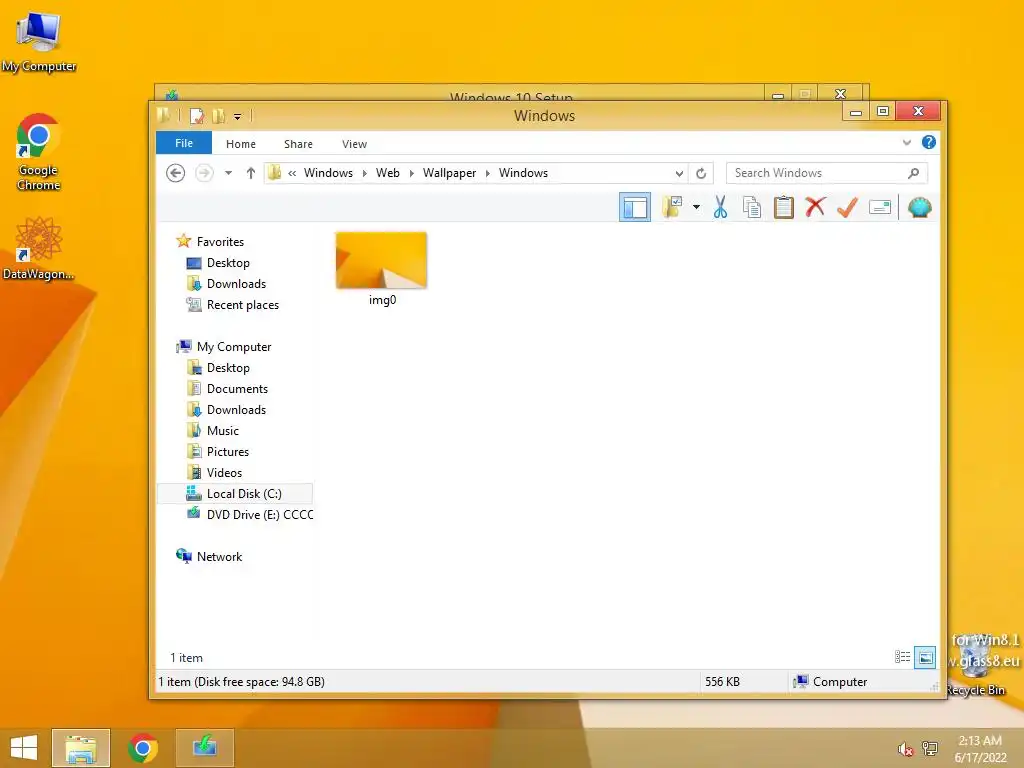The height and width of the screenshot is (768, 1024).
Task: Click the quick access New folder icon
Action: [x=219, y=116]
